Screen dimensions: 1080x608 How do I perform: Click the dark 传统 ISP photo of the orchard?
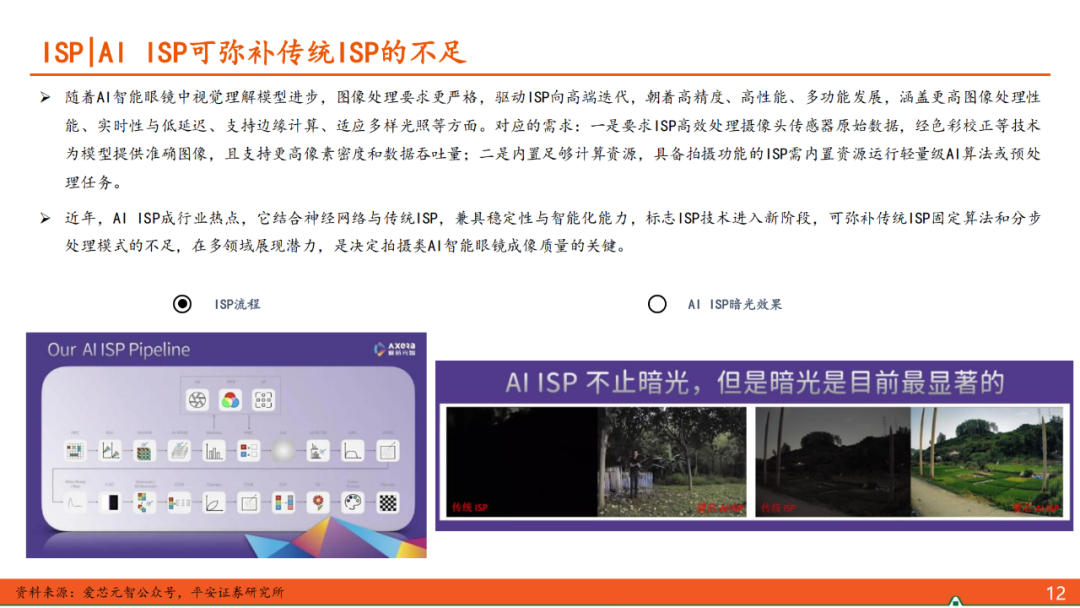521,461
